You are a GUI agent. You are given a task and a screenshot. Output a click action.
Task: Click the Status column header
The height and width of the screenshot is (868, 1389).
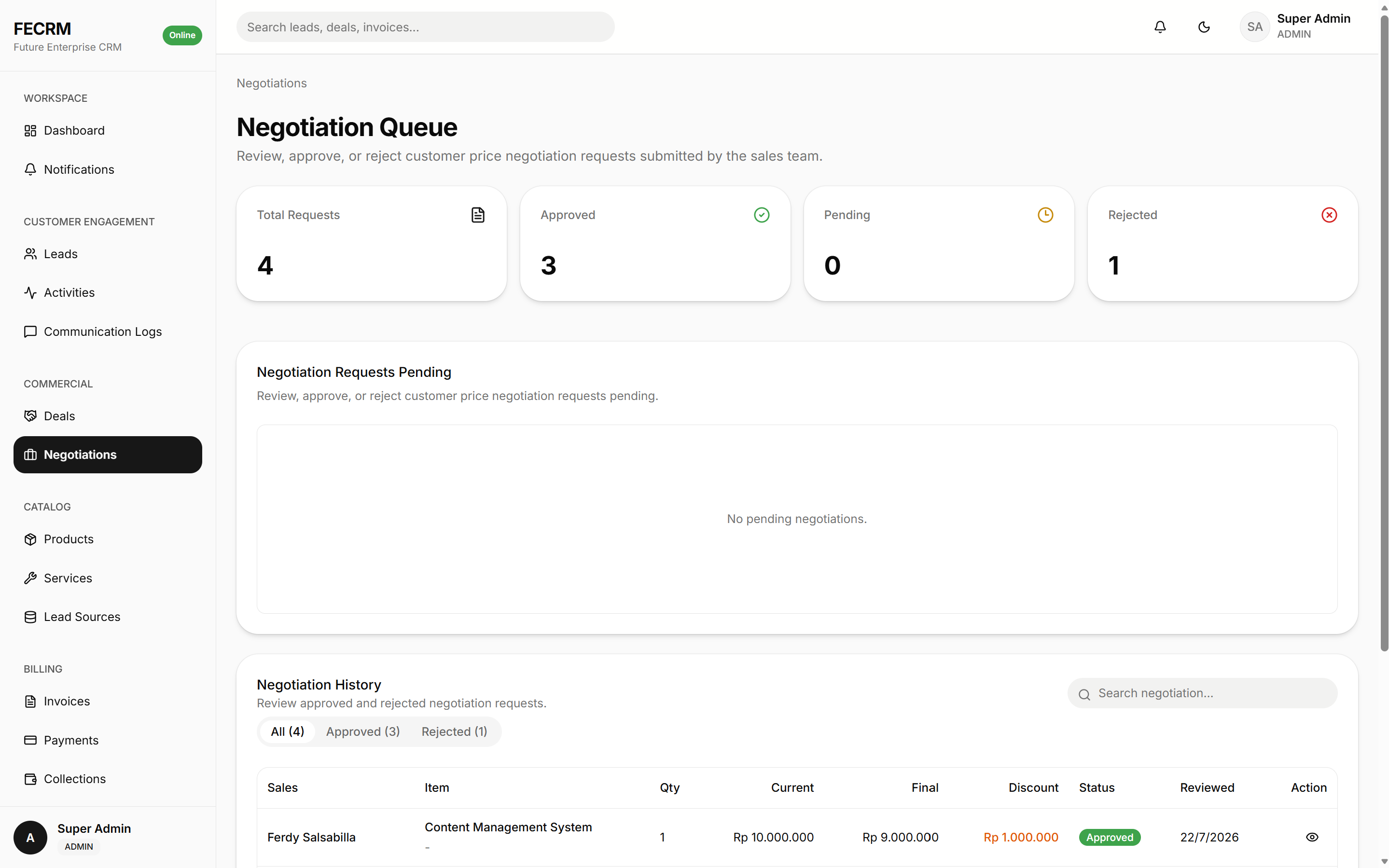pyautogui.click(x=1097, y=787)
